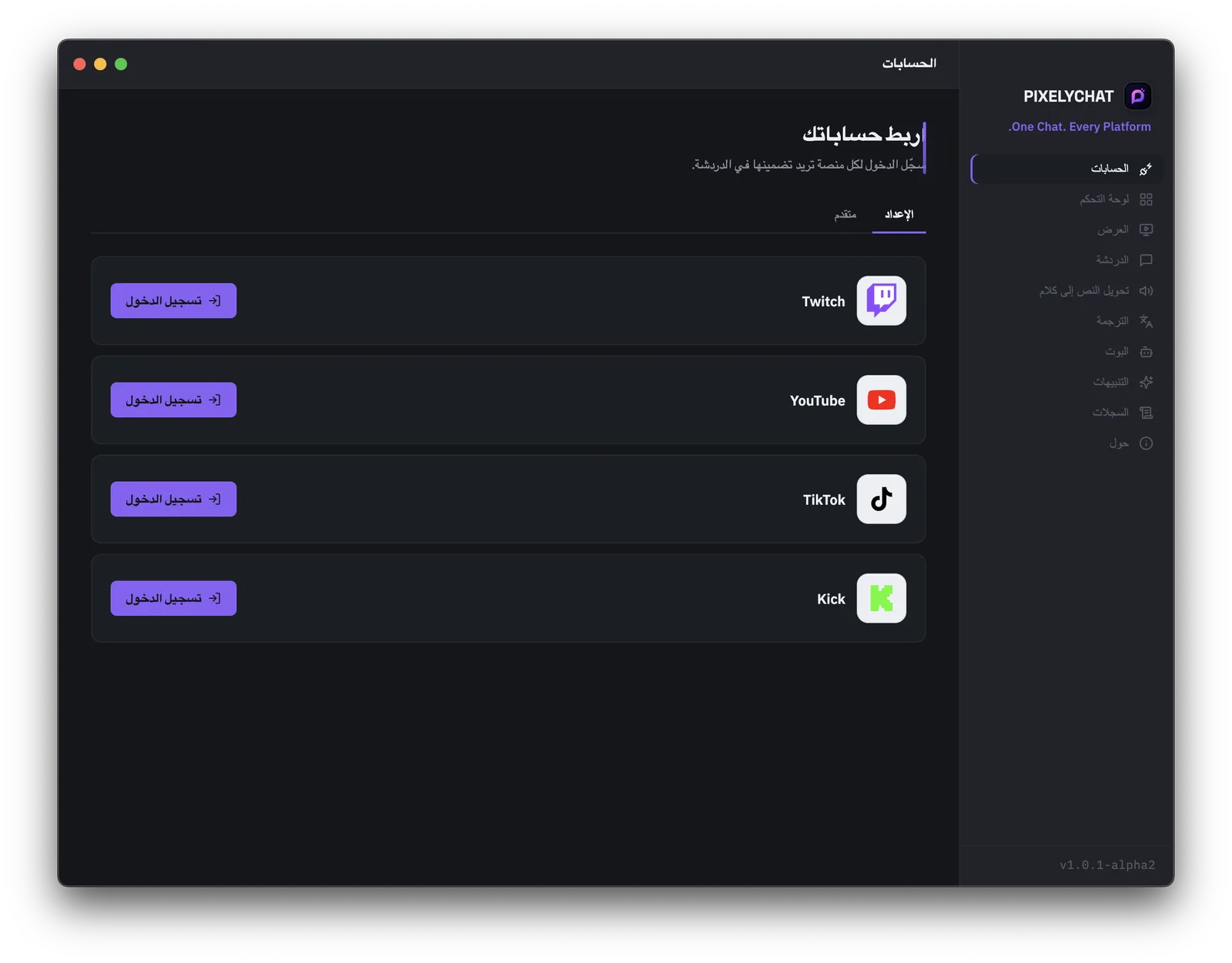Click the PIXELYCHAT brand title
Image resolution: width=1232 pixels, height=963 pixels.
pyautogui.click(x=1068, y=97)
